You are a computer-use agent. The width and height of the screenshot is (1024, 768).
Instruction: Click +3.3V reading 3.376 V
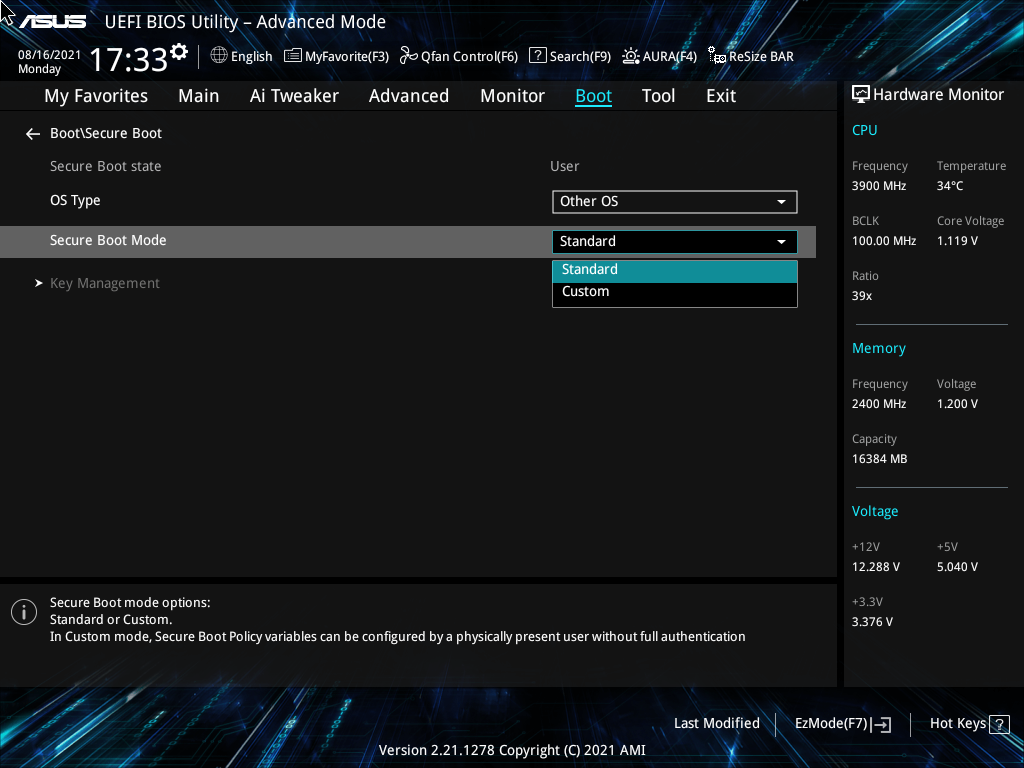pyautogui.click(x=872, y=622)
